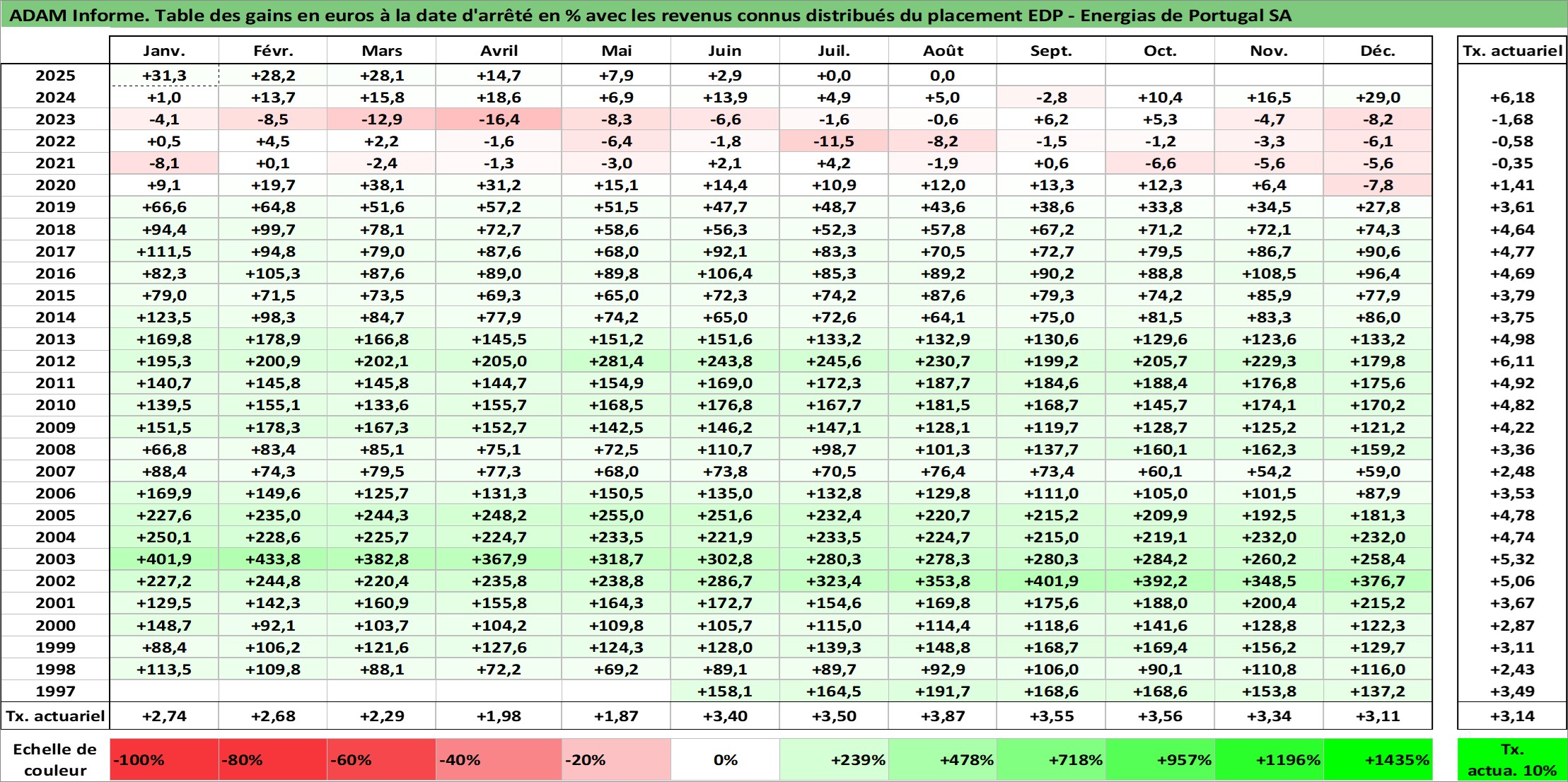This screenshot has width=1568, height=782.
Task: Click the +478% green scale swatch
Action: [x=943, y=759]
